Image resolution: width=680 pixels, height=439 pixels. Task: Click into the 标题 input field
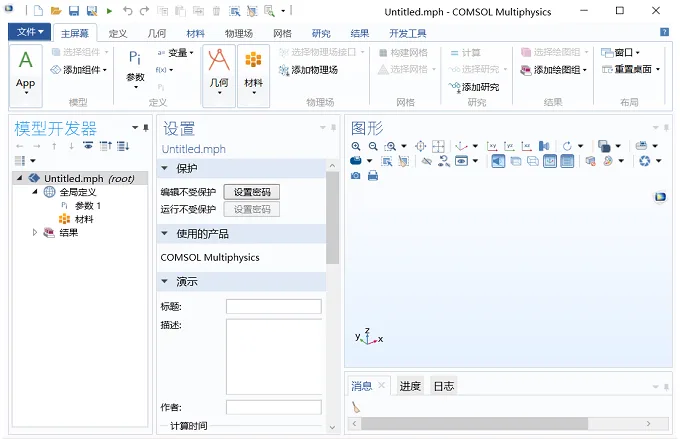coord(274,306)
